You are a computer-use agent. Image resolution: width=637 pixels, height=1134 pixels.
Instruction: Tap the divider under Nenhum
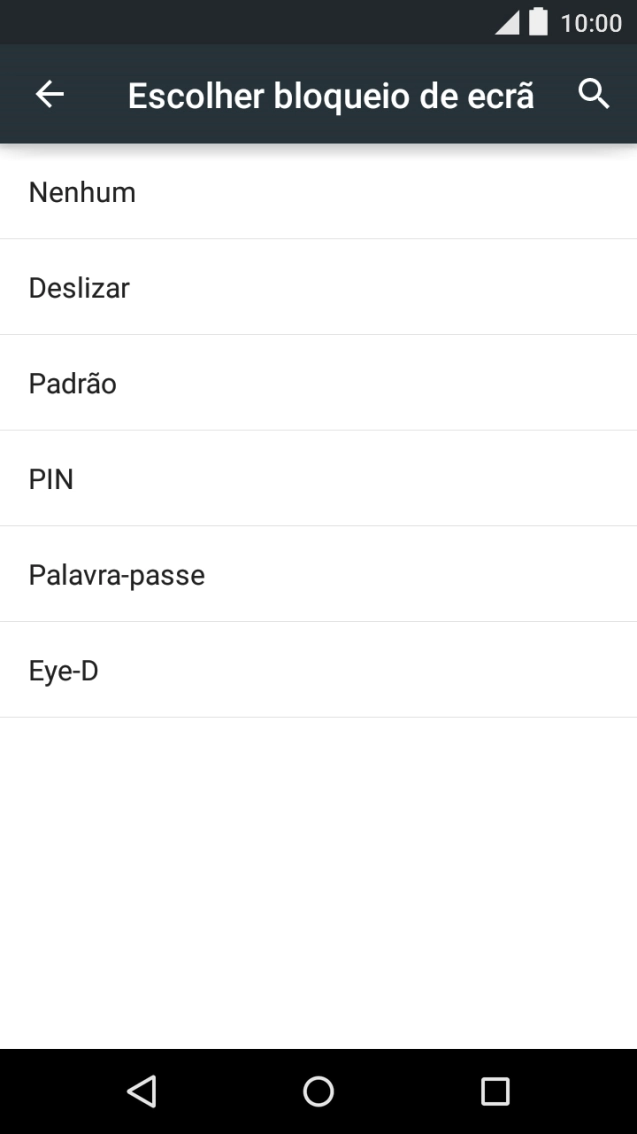pyautogui.click(x=318, y=239)
